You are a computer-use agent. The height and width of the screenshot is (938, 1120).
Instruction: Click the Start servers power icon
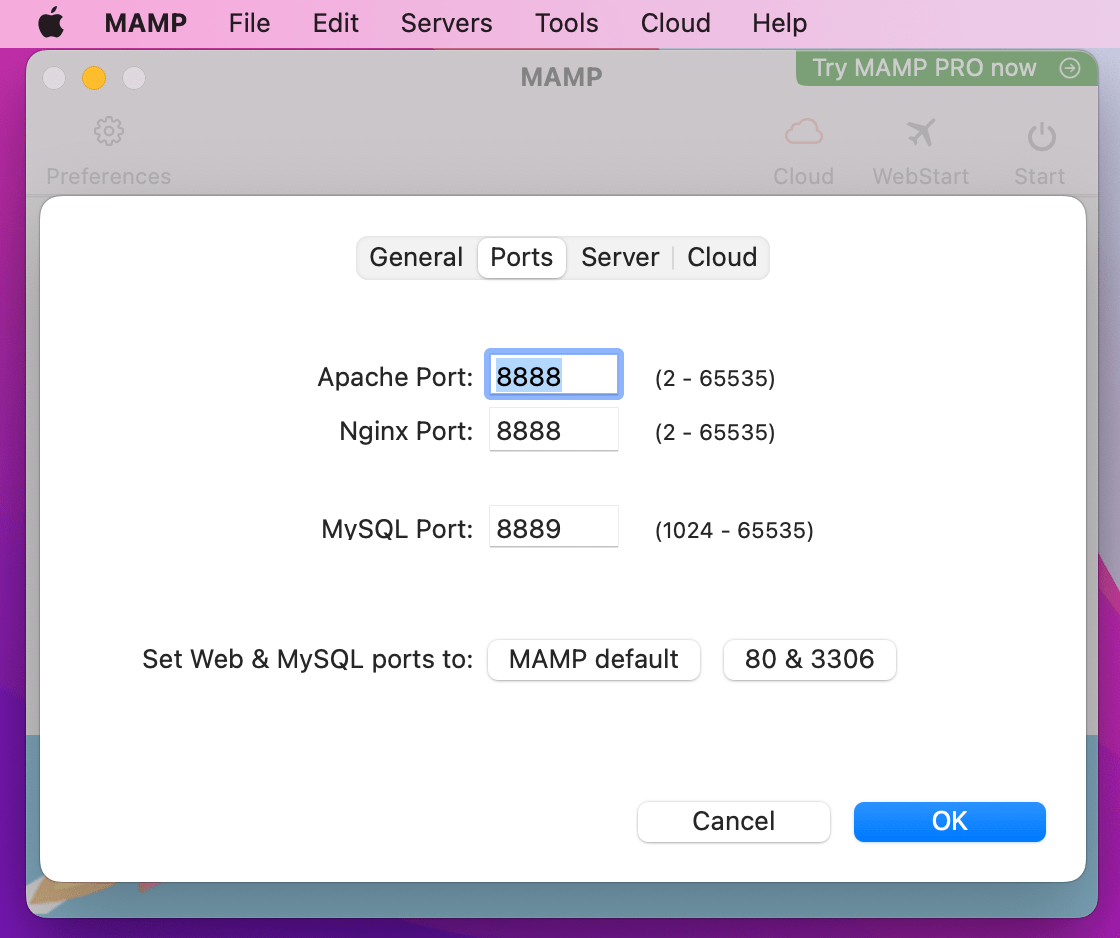coord(1039,131)
